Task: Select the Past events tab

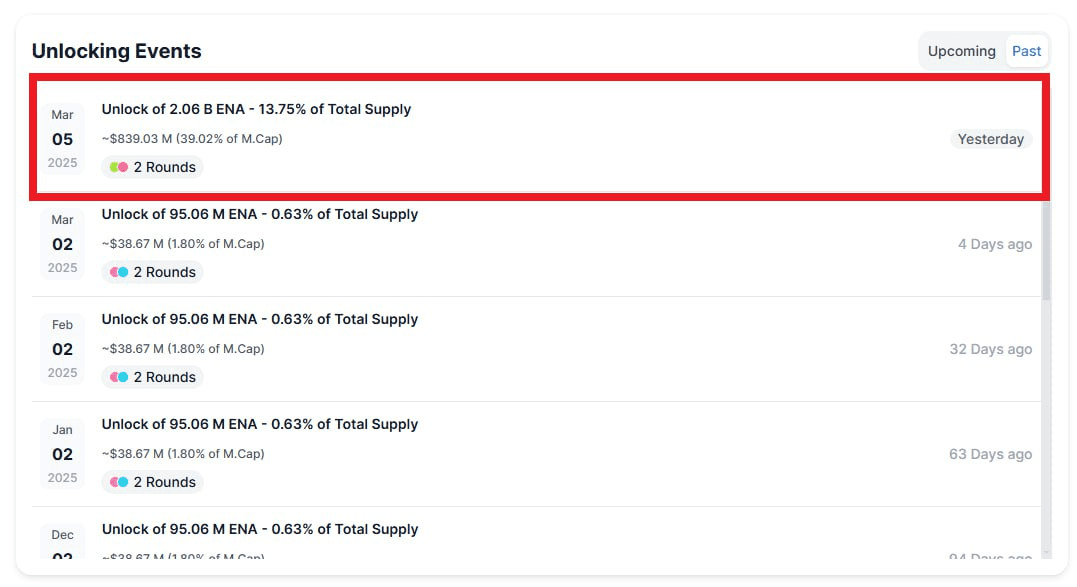Action: (x=1026, y=51)
